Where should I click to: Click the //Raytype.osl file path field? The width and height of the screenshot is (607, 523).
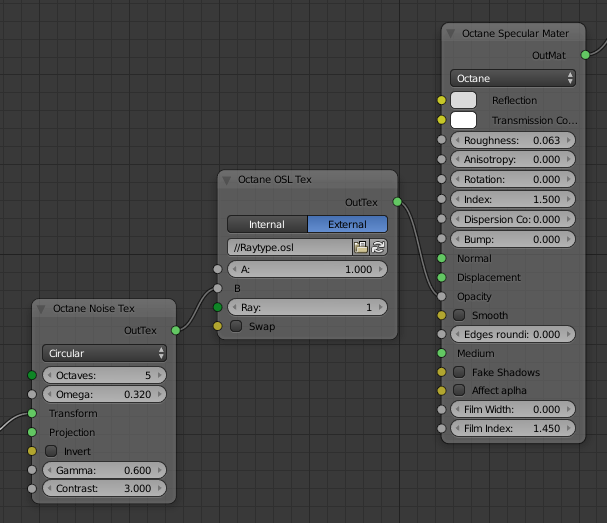(x=288, y=247)
